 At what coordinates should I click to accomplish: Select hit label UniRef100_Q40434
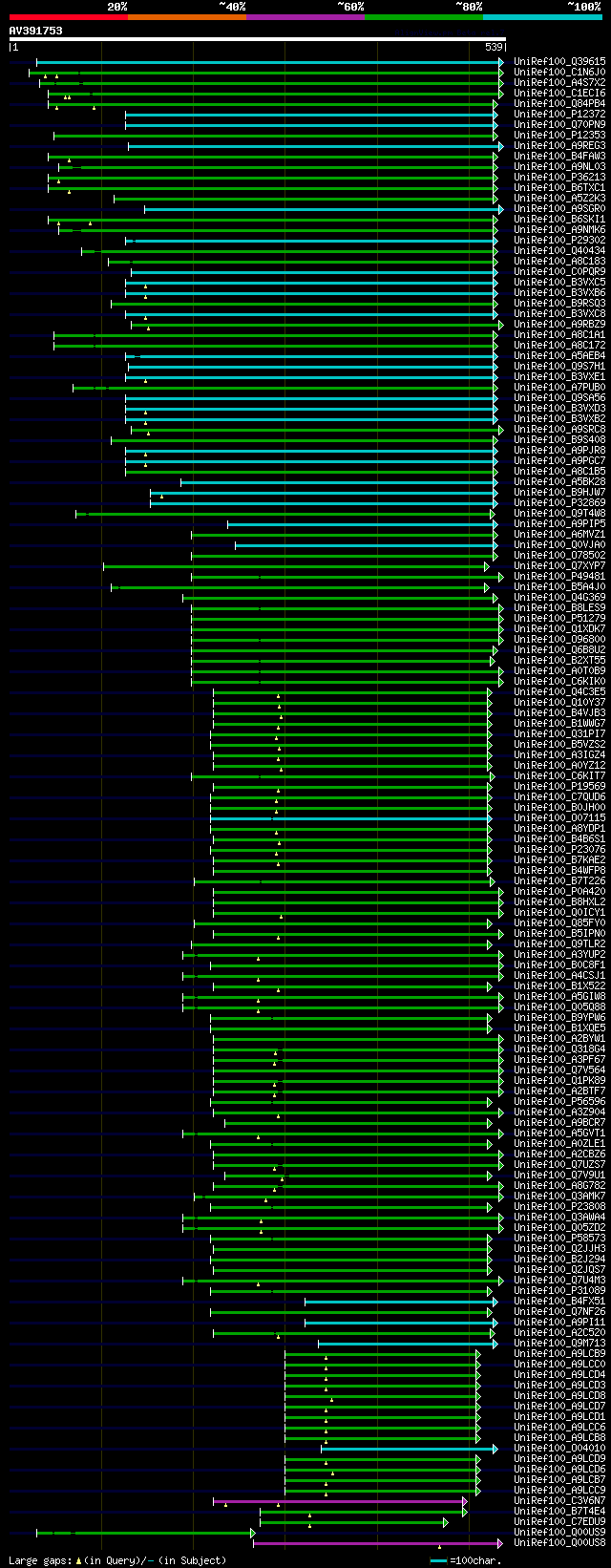tap(559, 250)
